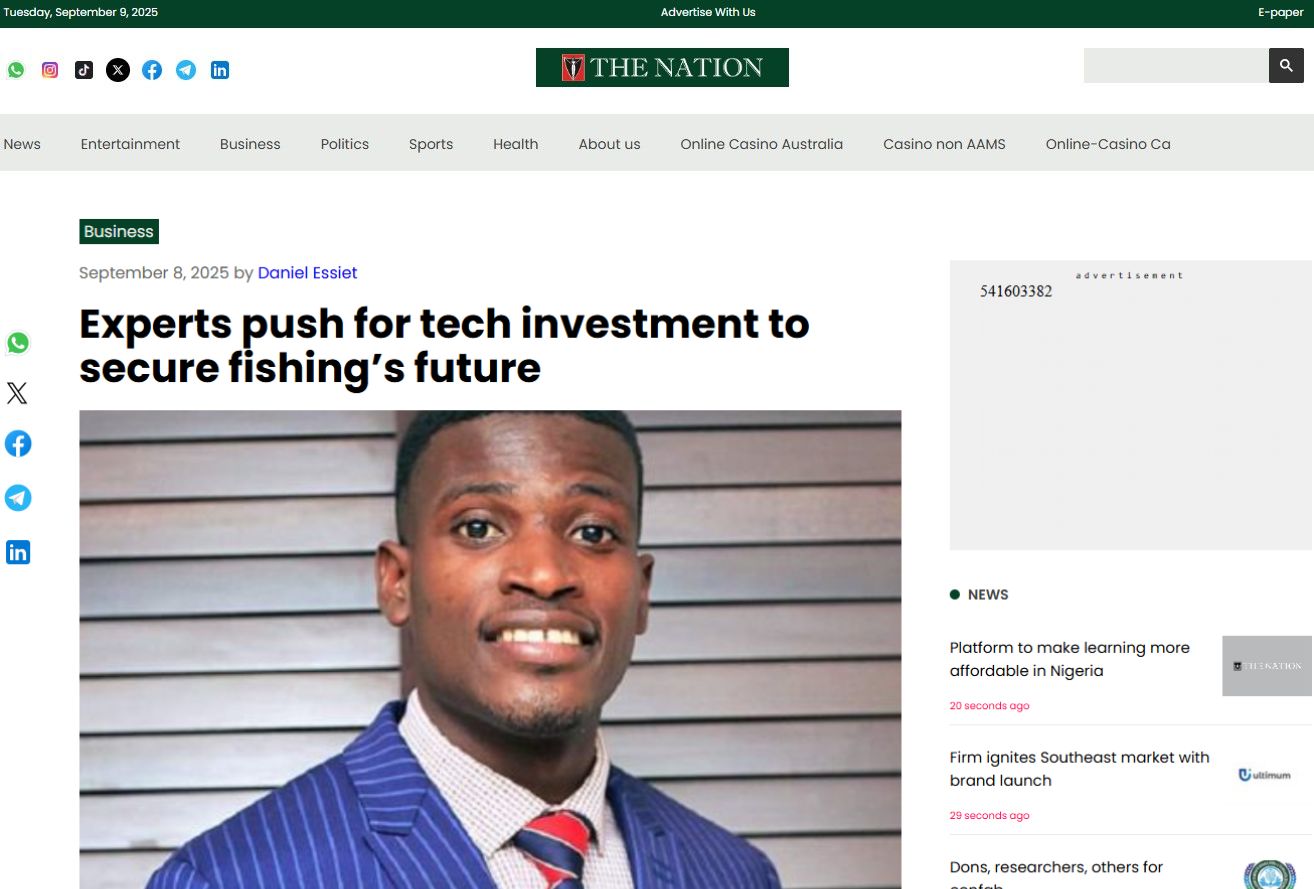Open the Instagram icon in header

50,70
